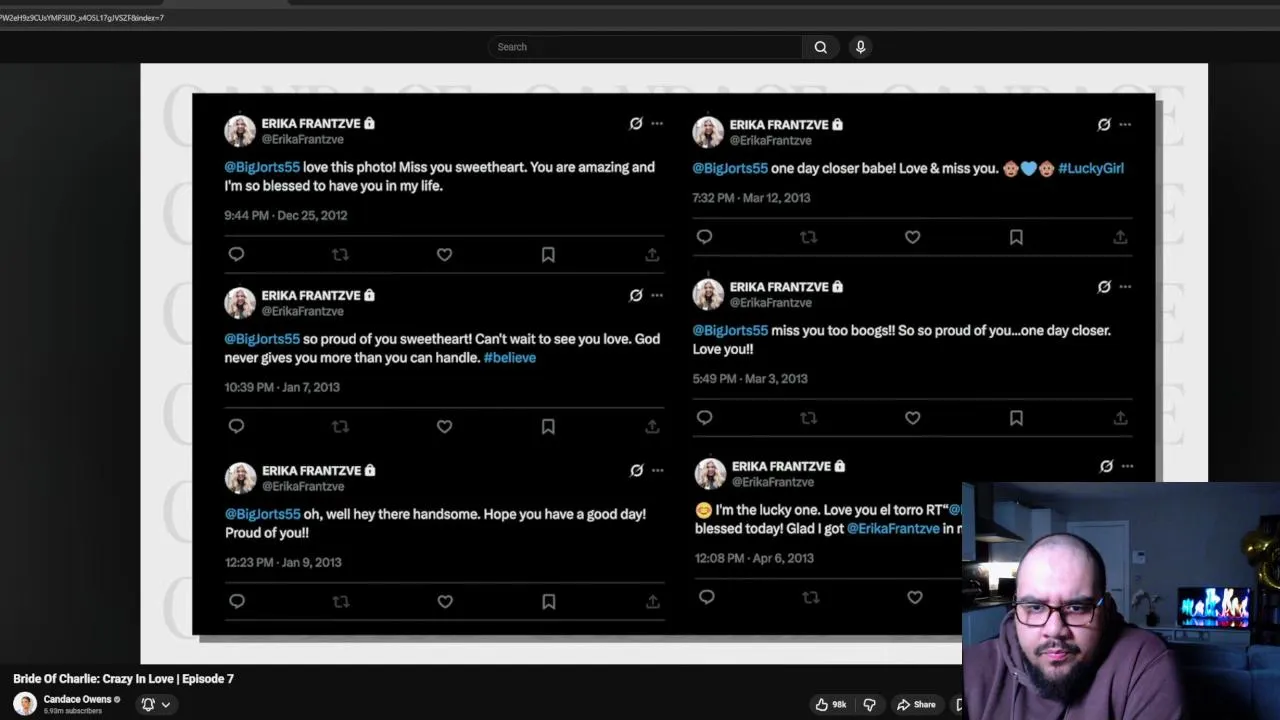1280x720 pixels.
Task: Reply to the Apr 6, 2013 tweet
Action: coord(706,597)
